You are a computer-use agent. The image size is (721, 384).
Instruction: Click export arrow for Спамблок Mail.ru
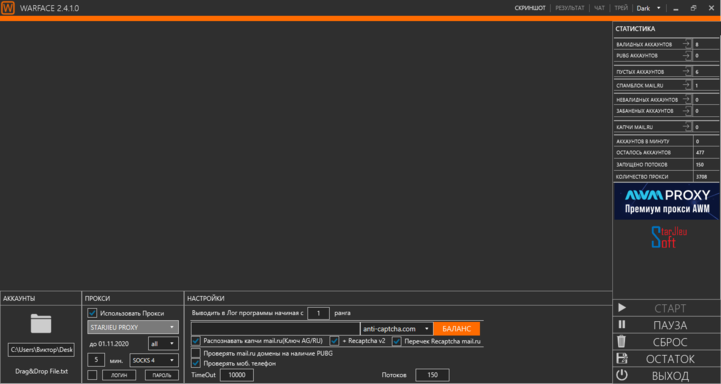(x=686, y=85)
